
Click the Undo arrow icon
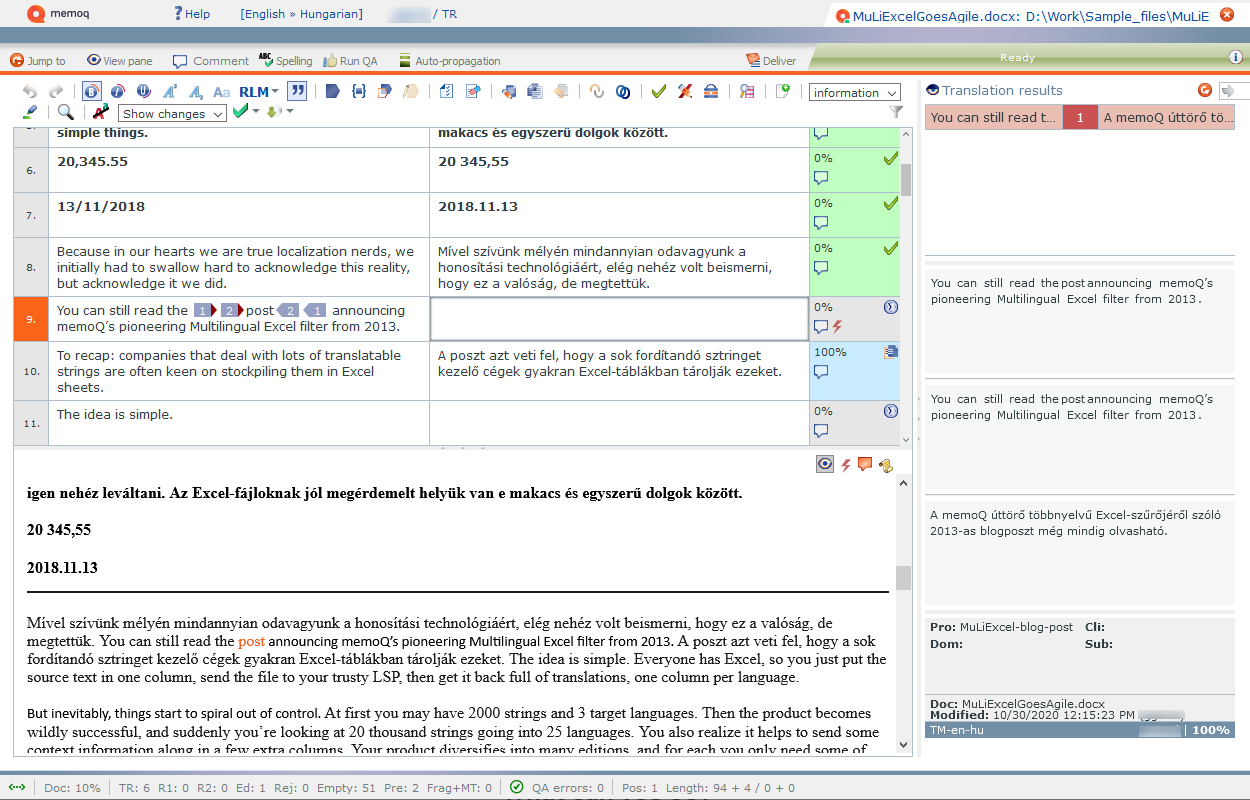30,92
